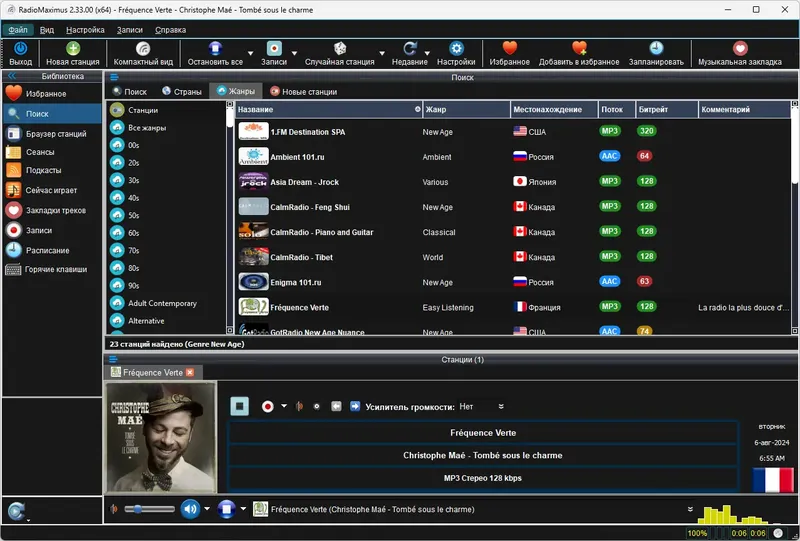This screenshot has width=800, height=541.
Task: Switch to the Новые станции tab
Action: click(304, 91)
